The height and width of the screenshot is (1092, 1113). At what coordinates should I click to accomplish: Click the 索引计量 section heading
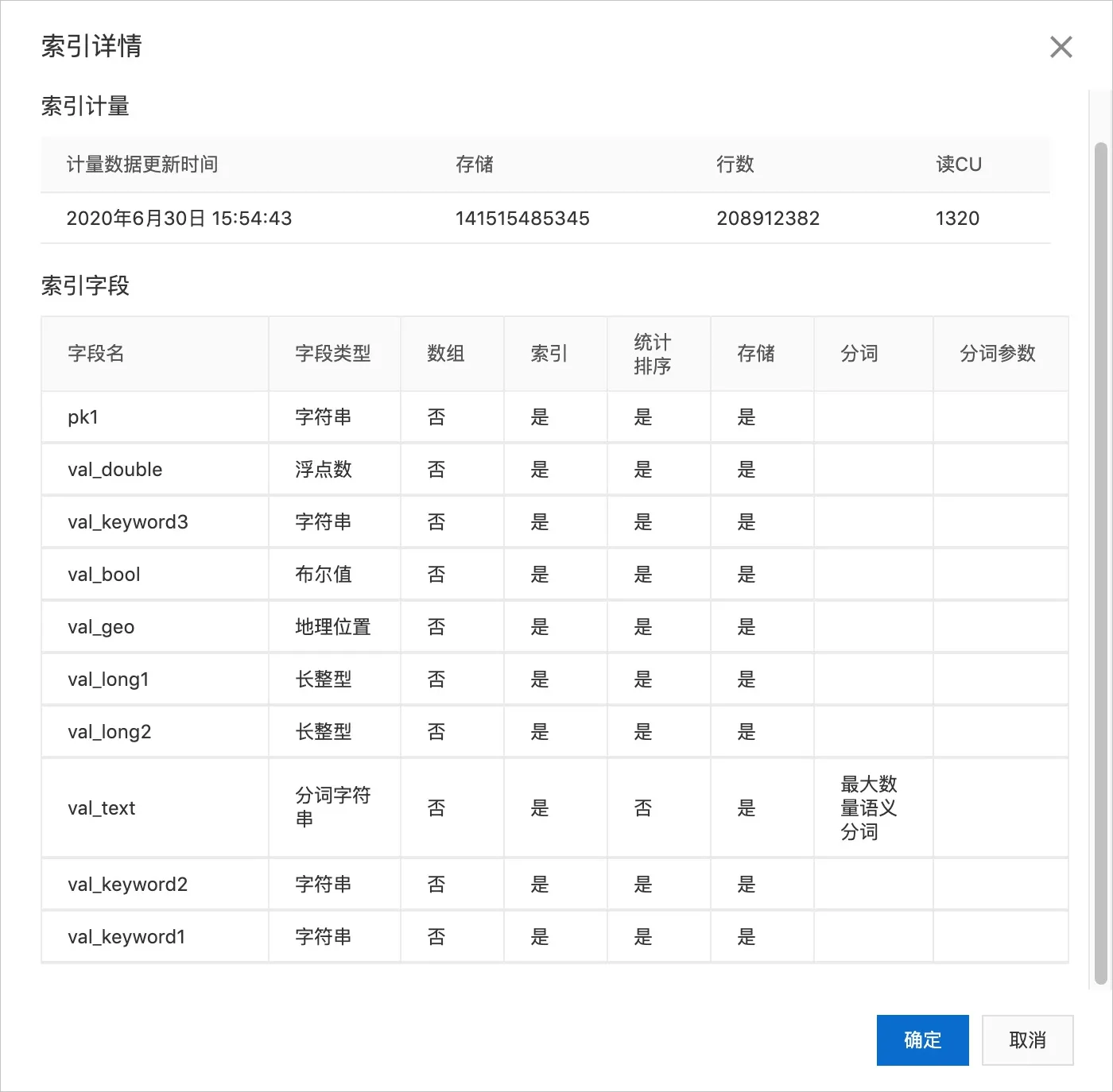(85, 106)
